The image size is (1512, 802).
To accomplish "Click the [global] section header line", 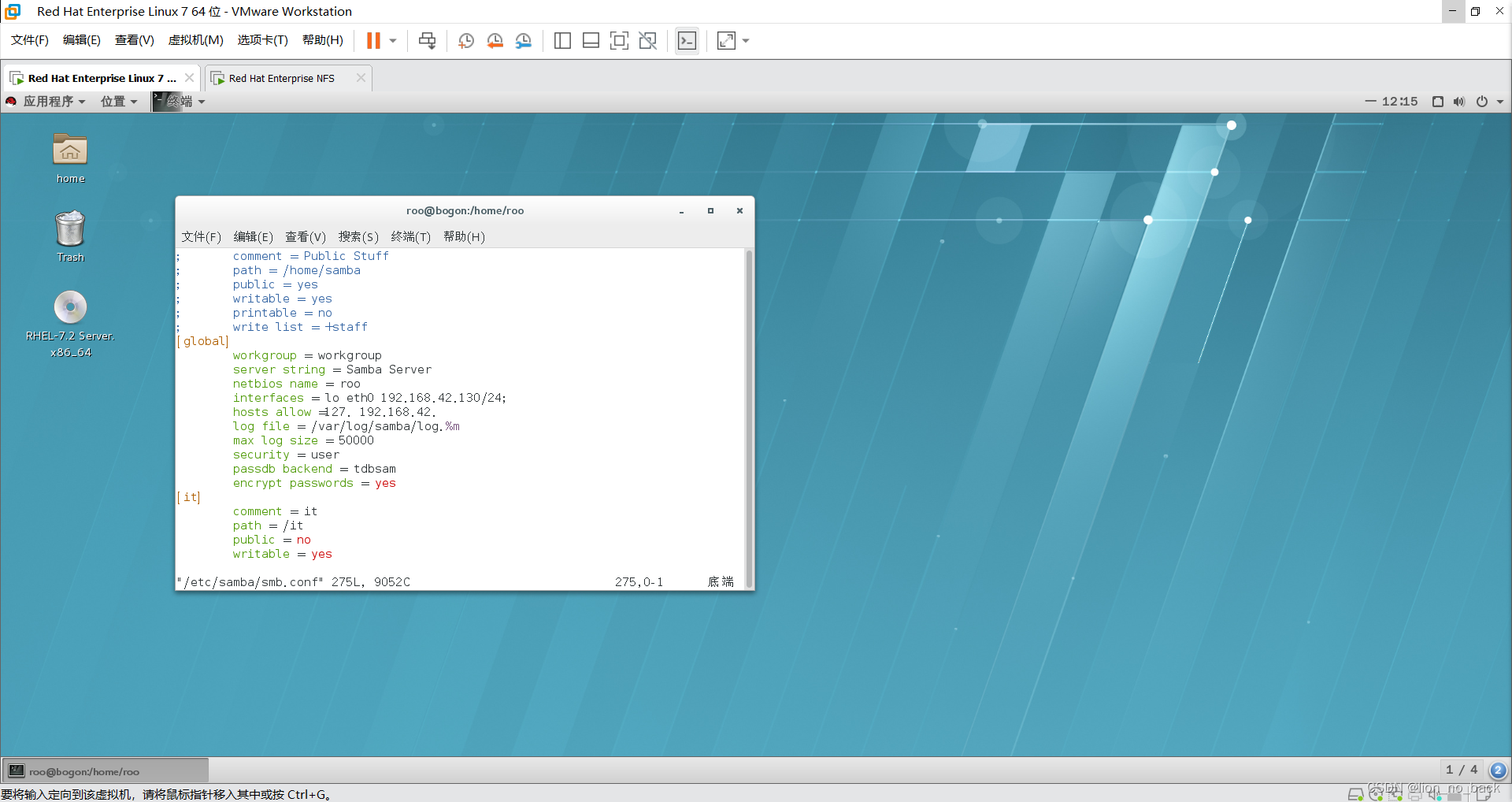I will tap(203, 341).
